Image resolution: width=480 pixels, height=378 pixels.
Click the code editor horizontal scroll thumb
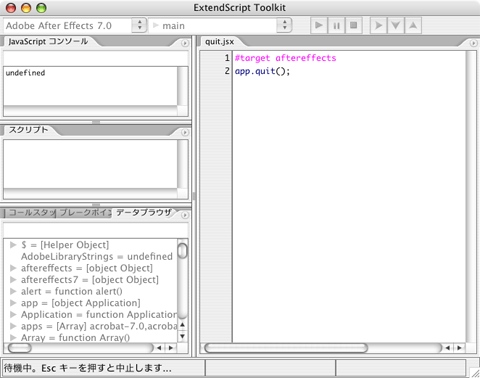click(286, 348)
